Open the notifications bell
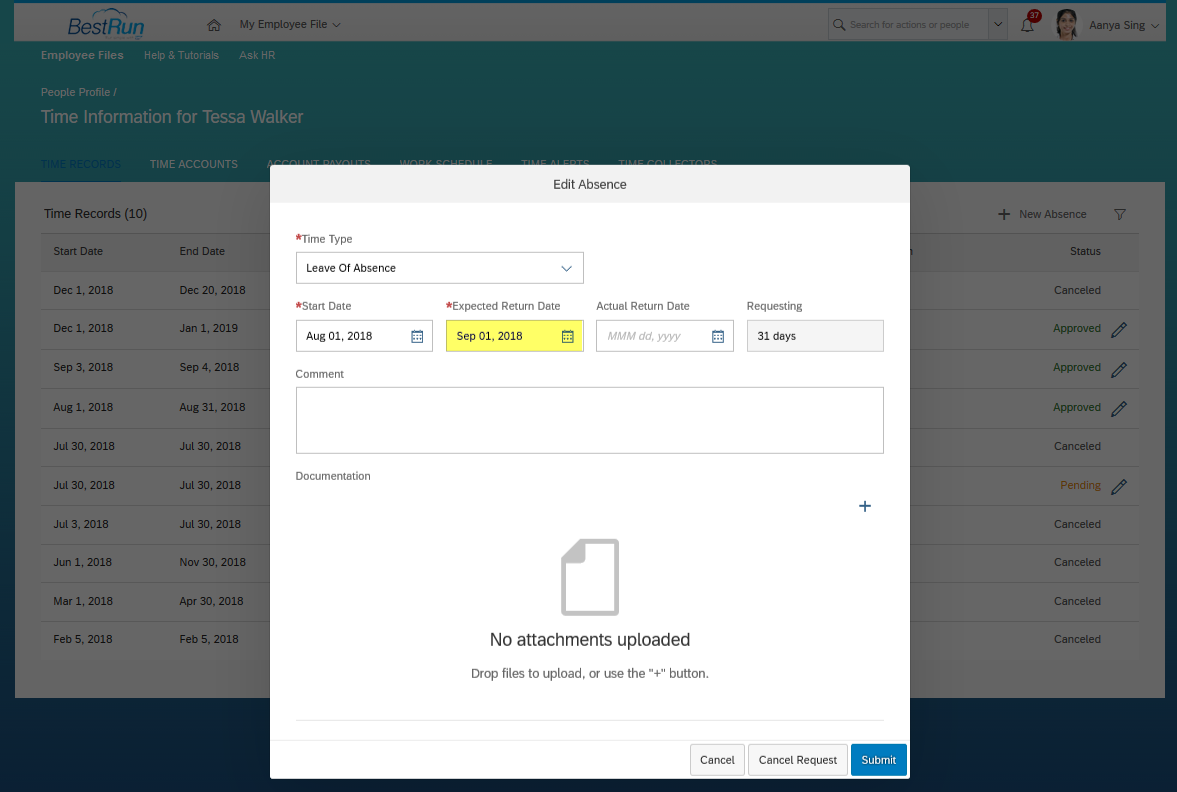Screen dimensions: 1177x792 click(x=1028, y=25)
